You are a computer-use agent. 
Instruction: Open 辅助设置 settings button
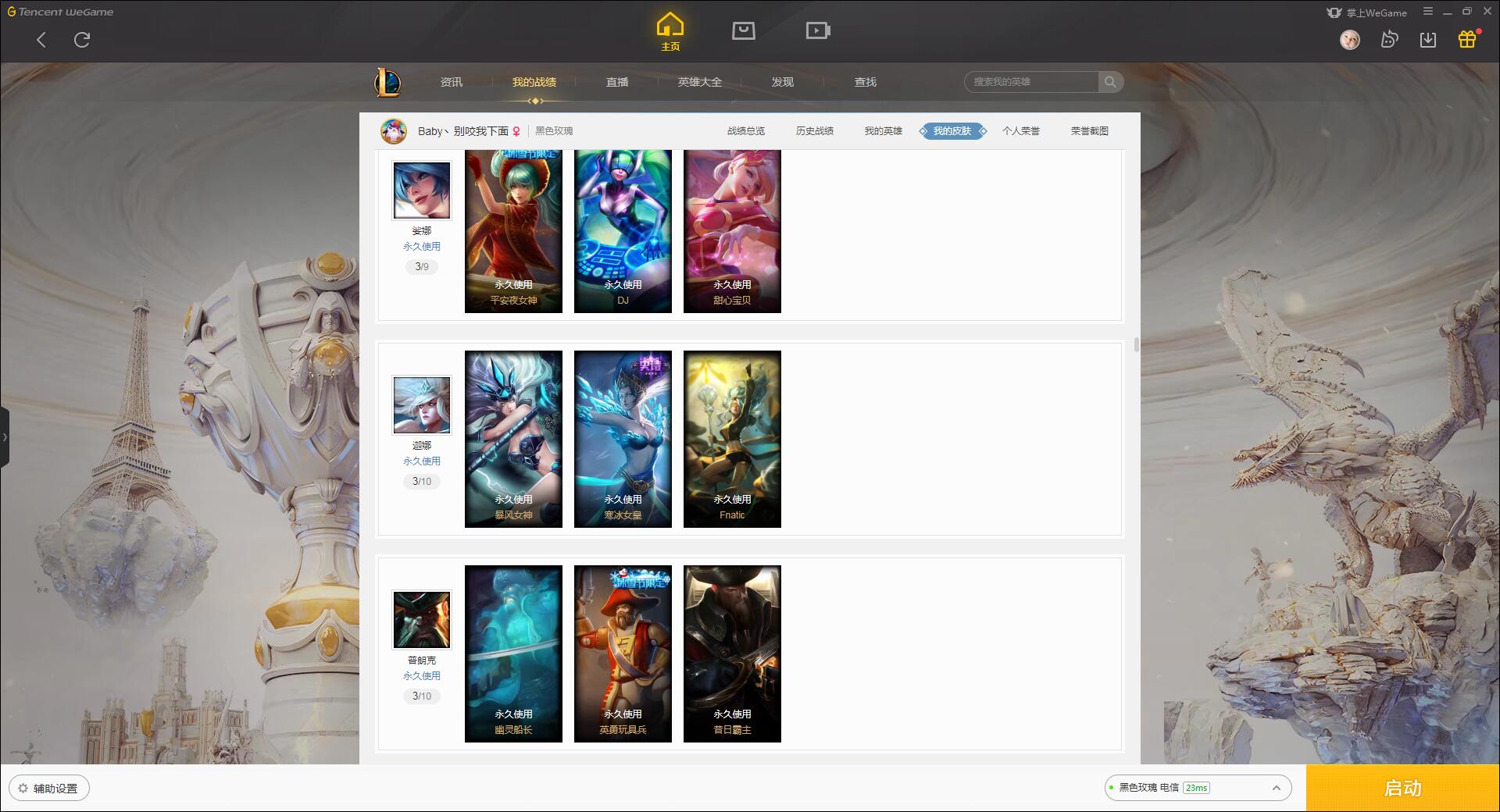[48, 789]
